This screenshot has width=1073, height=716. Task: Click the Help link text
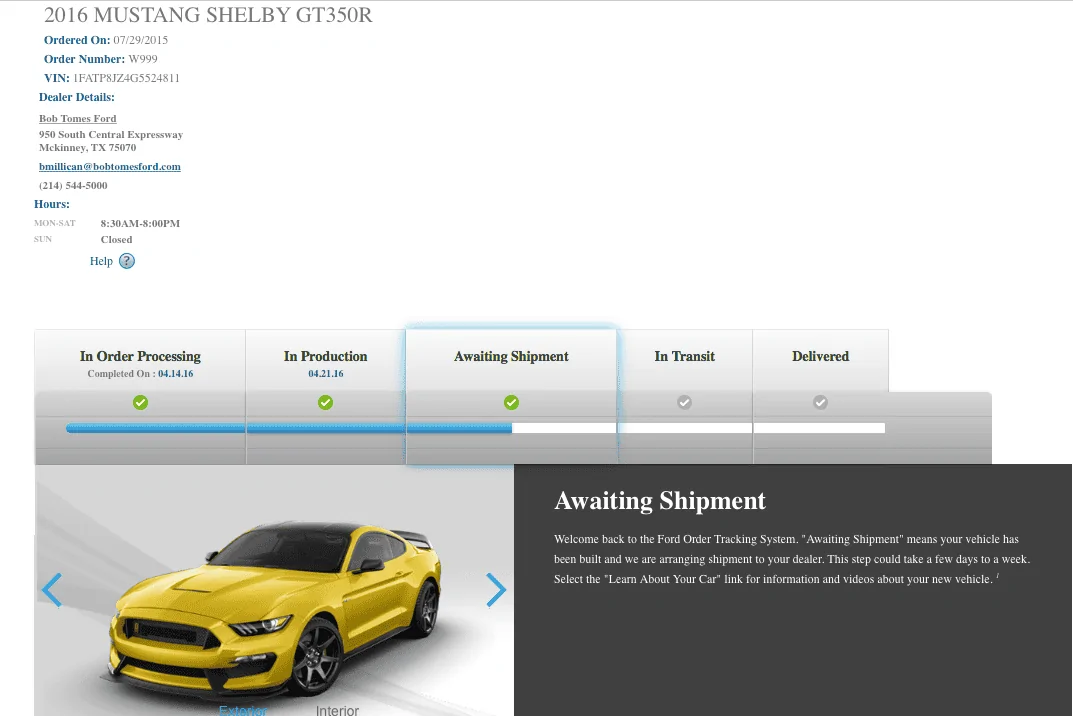tap(101, 261)
